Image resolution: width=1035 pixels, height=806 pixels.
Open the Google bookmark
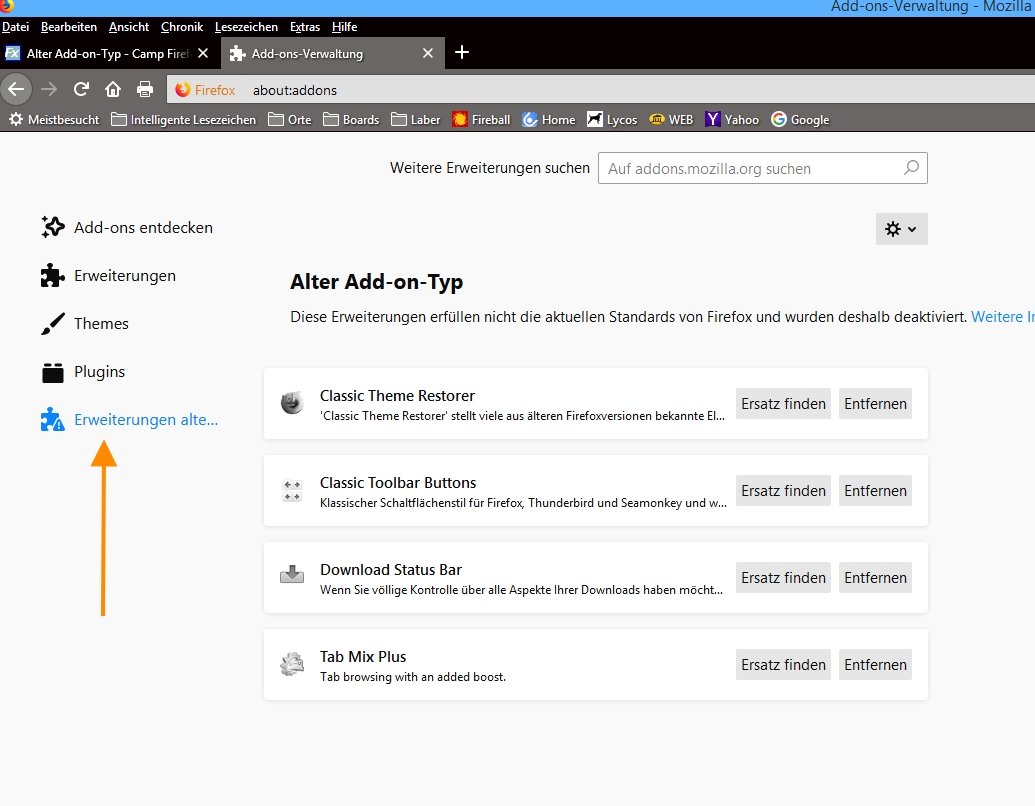(x=800, y=119)
